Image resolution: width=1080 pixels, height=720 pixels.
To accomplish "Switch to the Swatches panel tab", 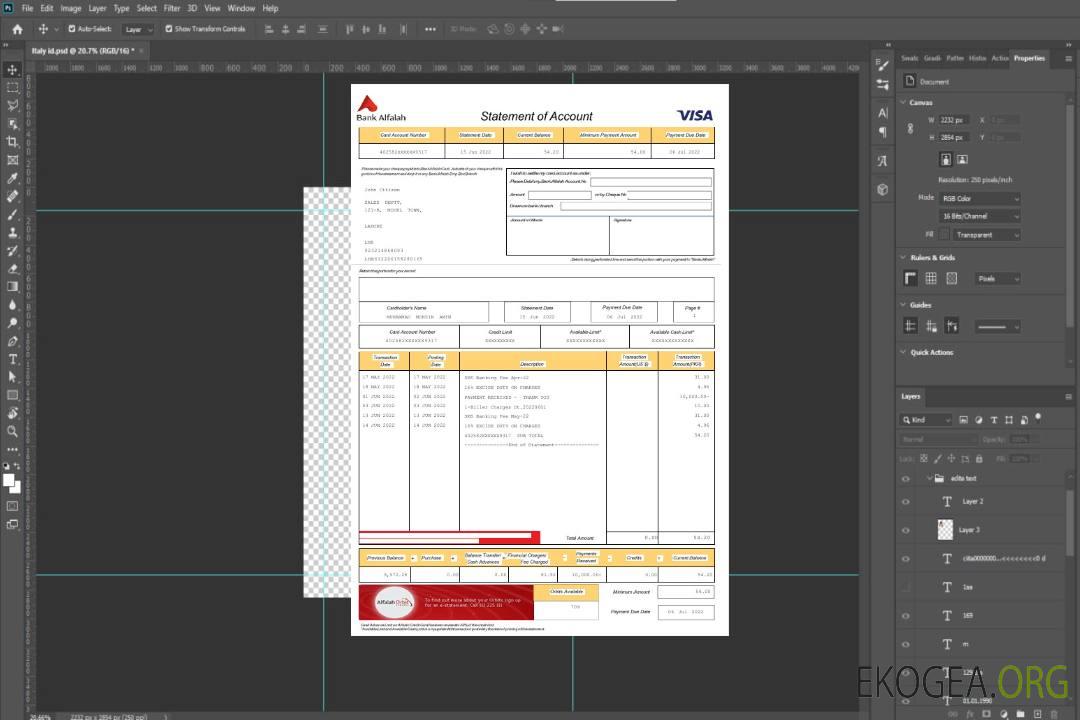I will tap(909, 58).
